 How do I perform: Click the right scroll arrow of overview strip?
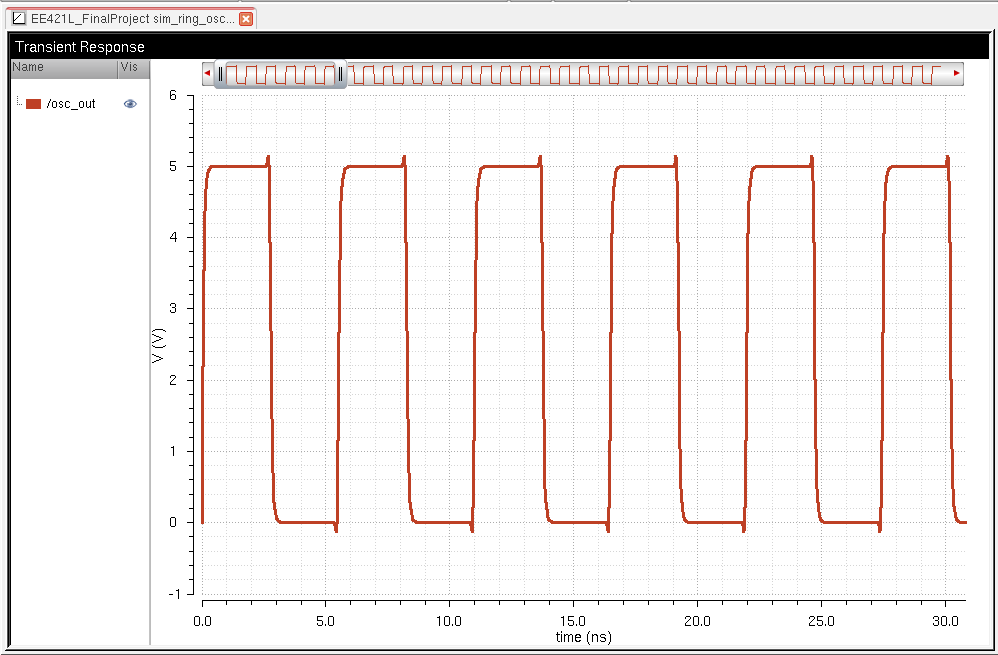click(957, 73)
